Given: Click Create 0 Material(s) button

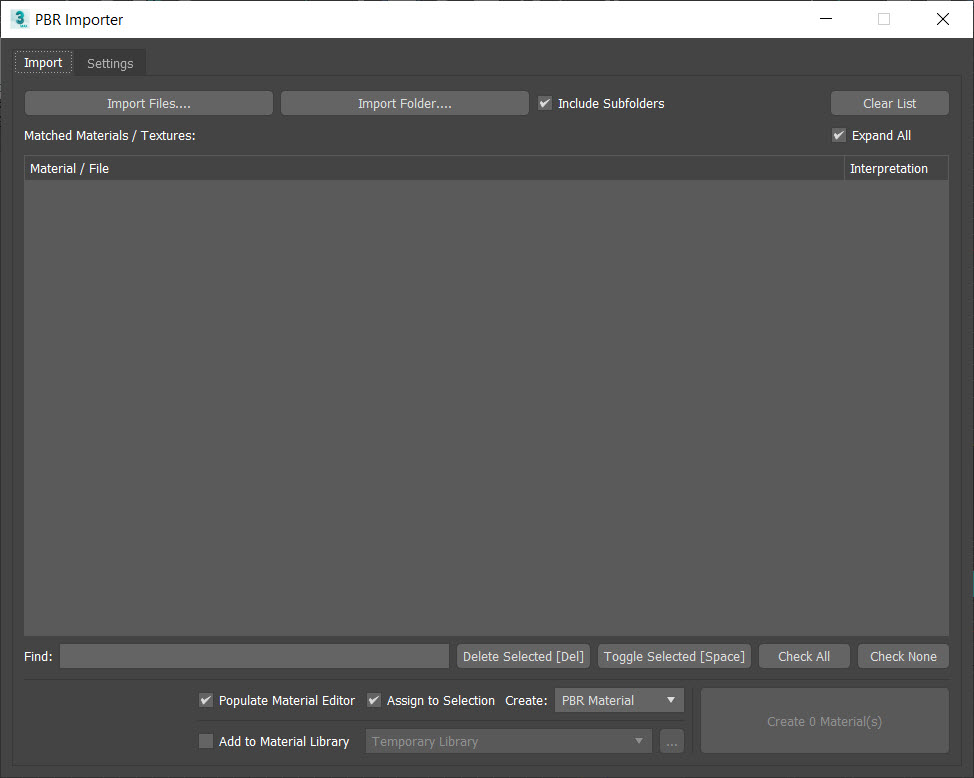Looking at the screenshot, I should pyautogui.click(x=824, y=721).
